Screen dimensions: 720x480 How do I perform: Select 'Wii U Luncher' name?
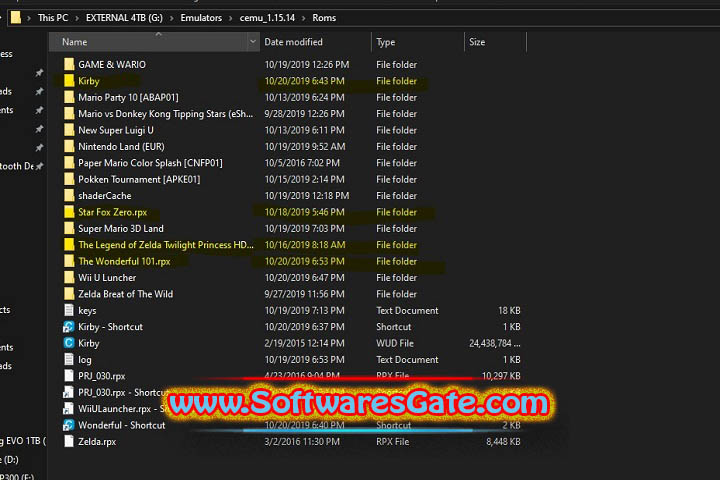[107, 277]
